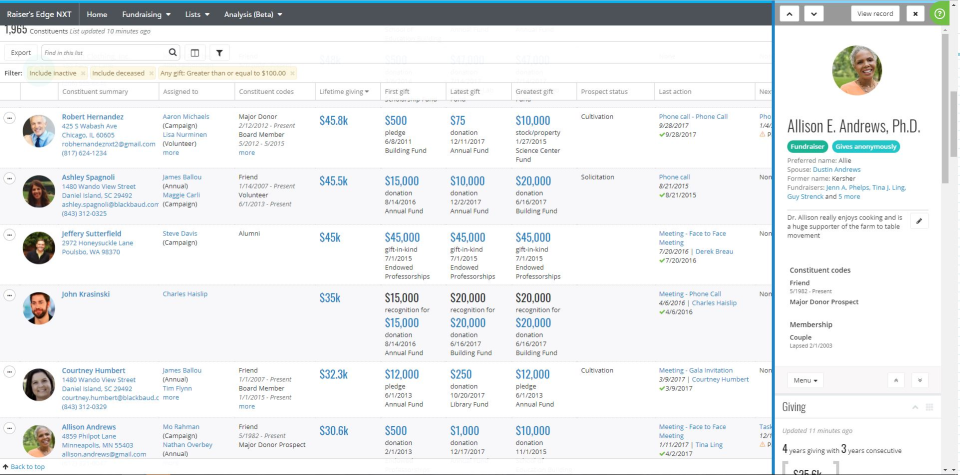Collapse the Giving tile
960x475 pixels.
coord(915,408)
